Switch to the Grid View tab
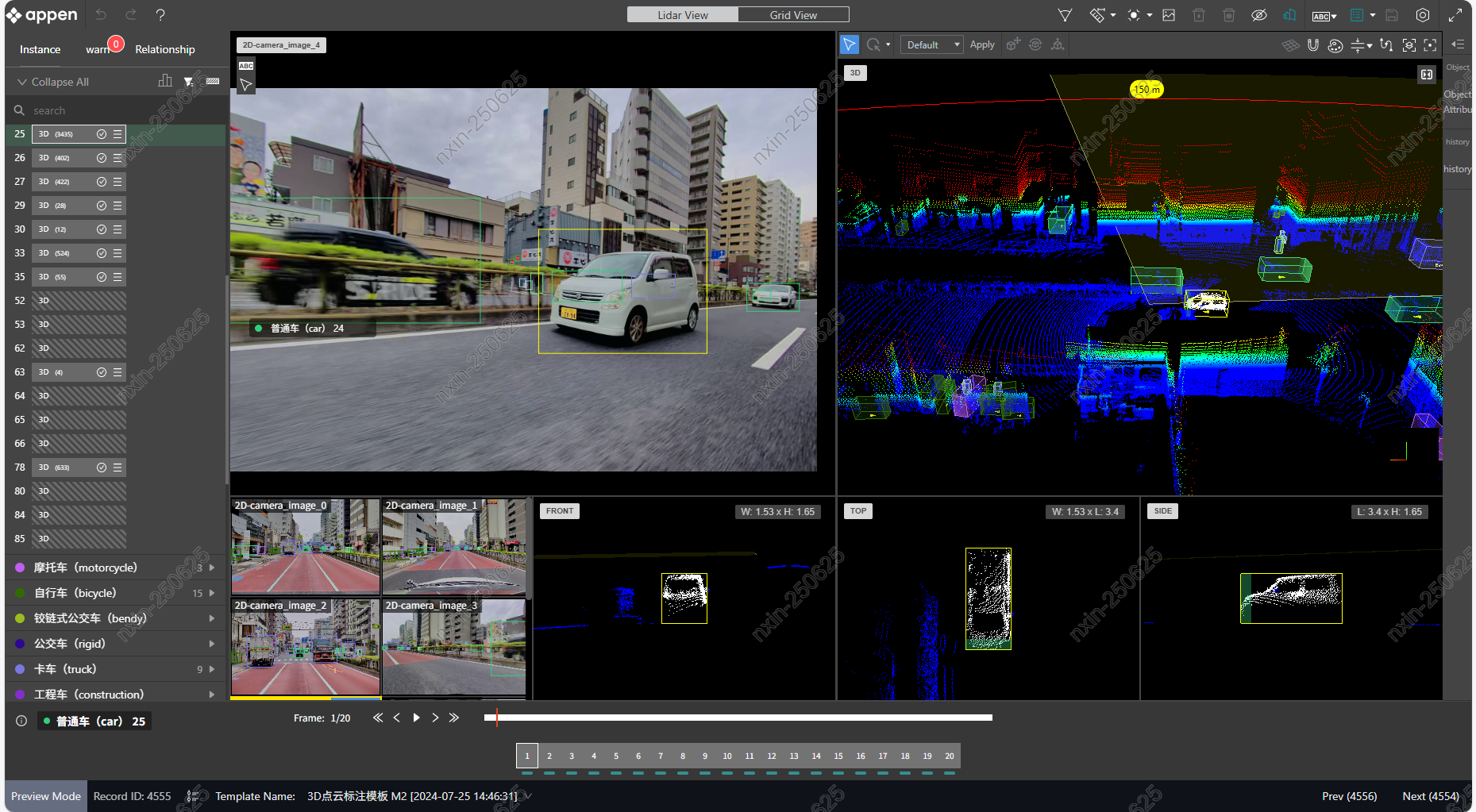The width and height of the screenshot is (1476, 812). [792, 15]
